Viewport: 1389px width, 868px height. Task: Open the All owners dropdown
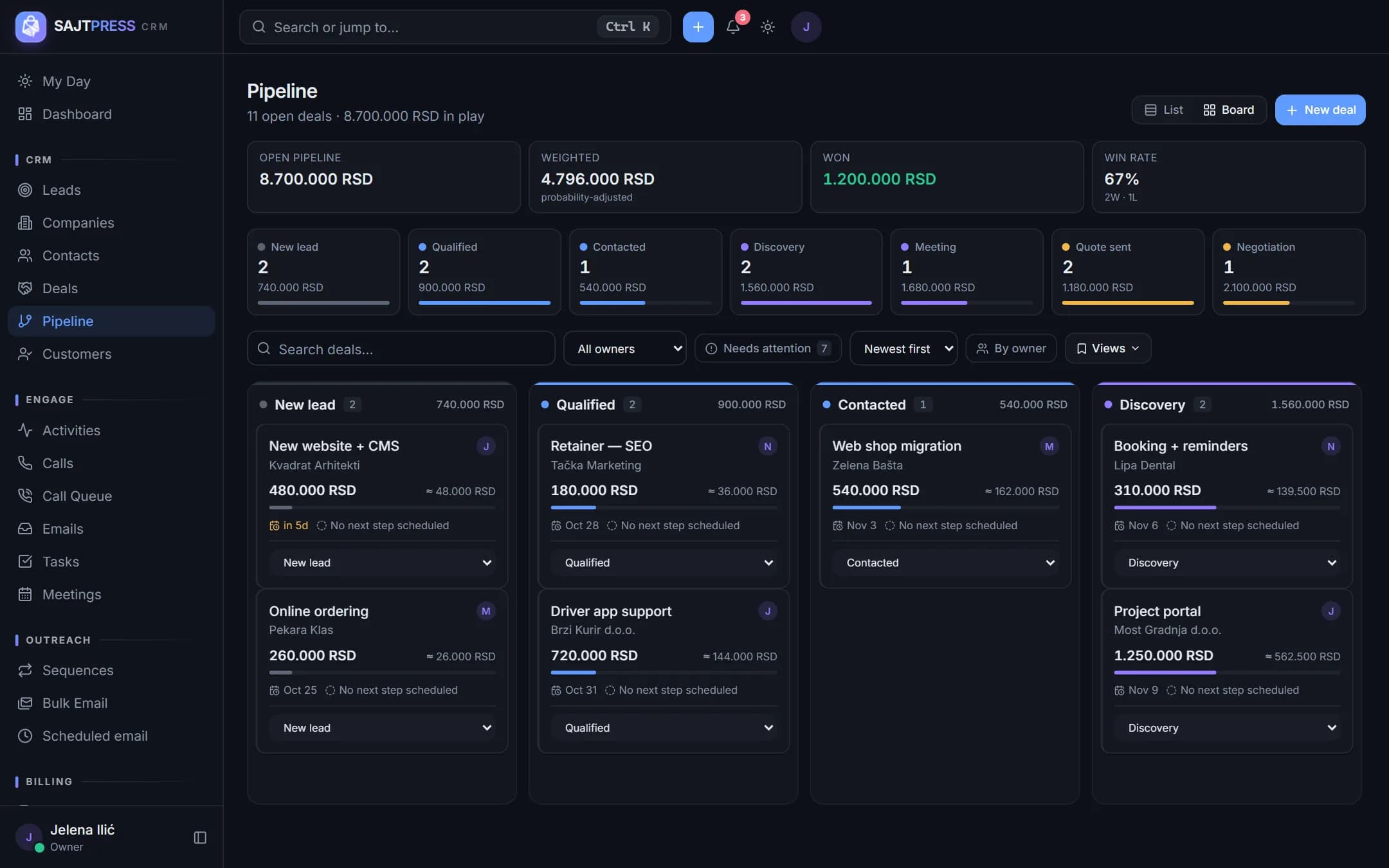(x=625, y=348)
